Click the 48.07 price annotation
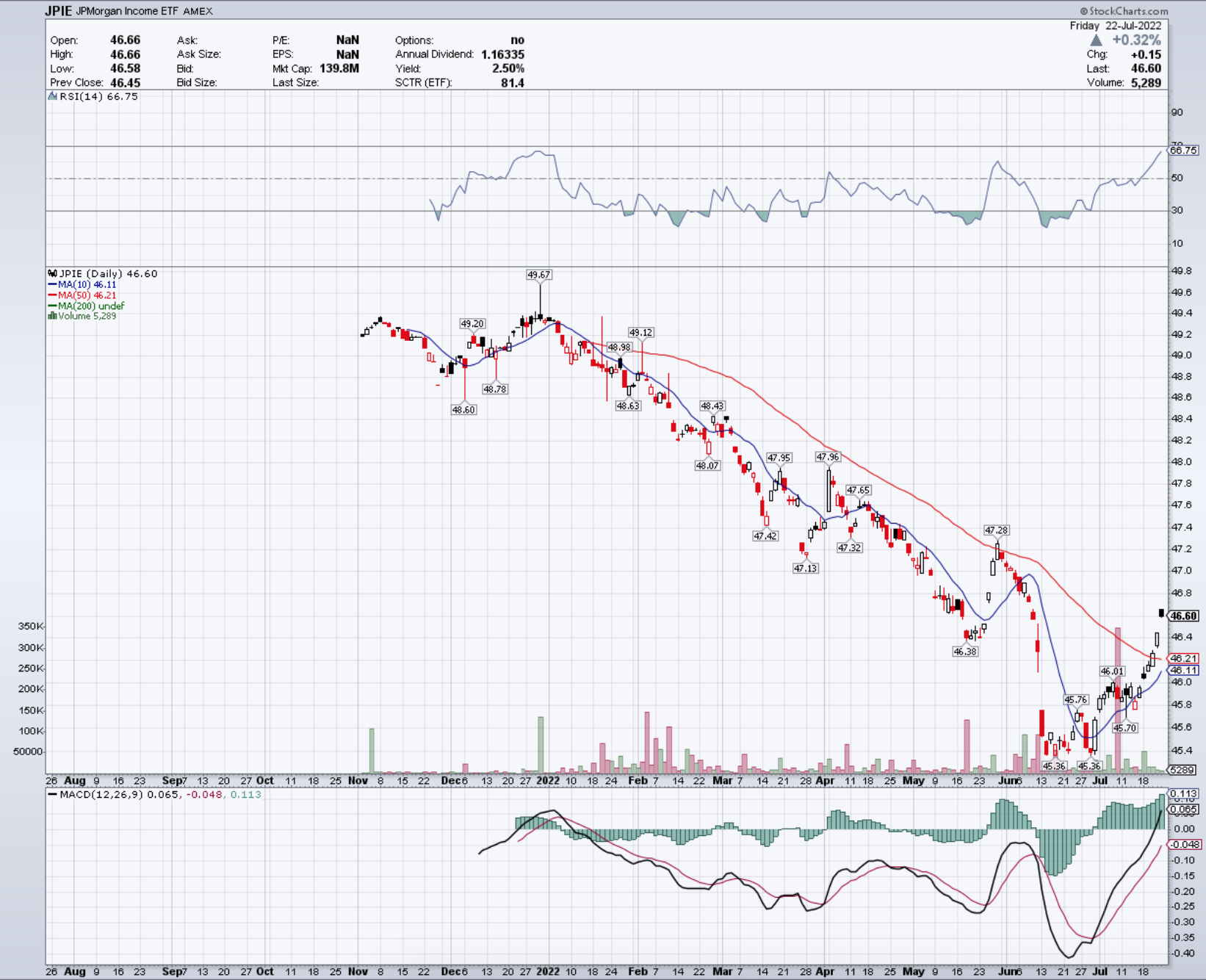Screen dimensions: 1206x980 coord(707,466)
